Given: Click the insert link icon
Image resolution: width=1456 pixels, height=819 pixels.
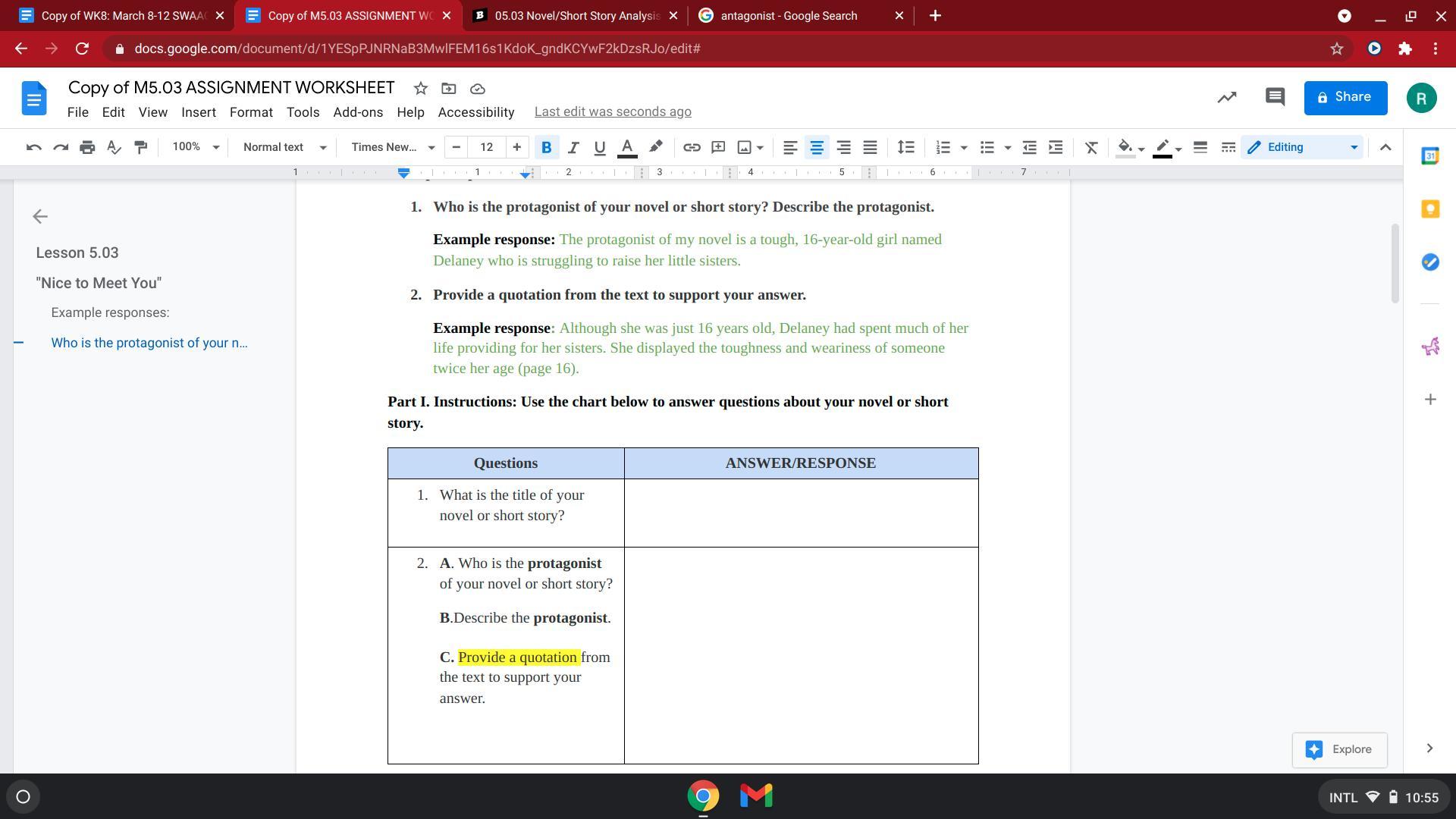Looking at the screenshot, I should [691, 147].
